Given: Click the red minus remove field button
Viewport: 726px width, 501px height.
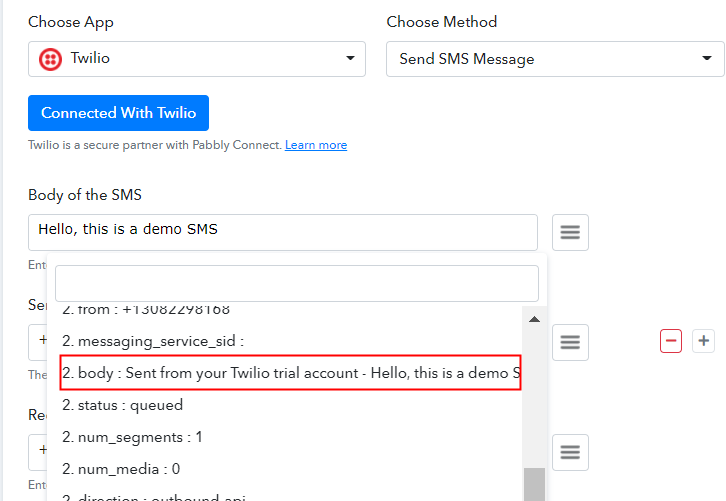Looking at the screenshot, I should click(x=670, y=341).
